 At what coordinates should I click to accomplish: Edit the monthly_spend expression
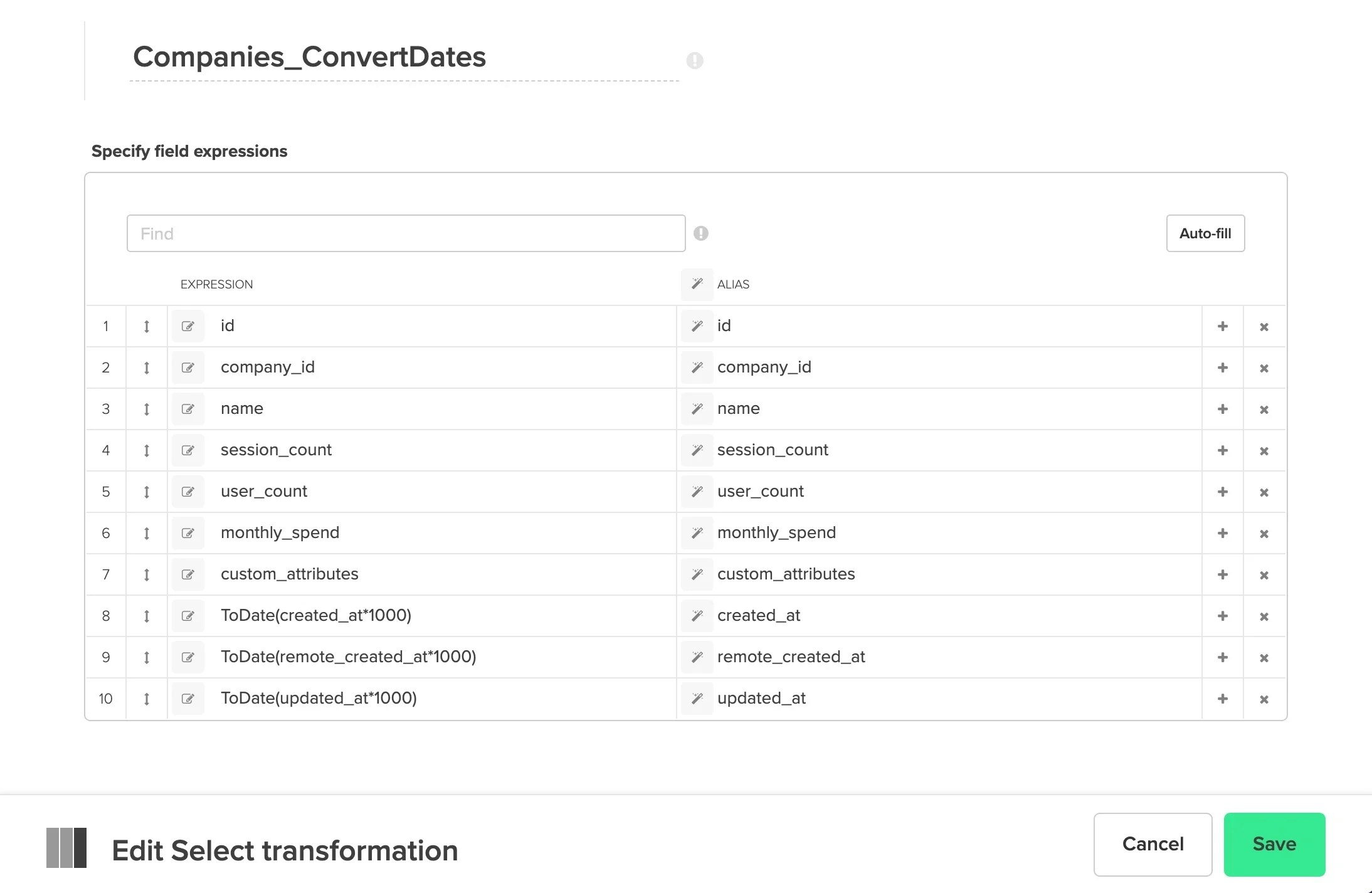187,532
